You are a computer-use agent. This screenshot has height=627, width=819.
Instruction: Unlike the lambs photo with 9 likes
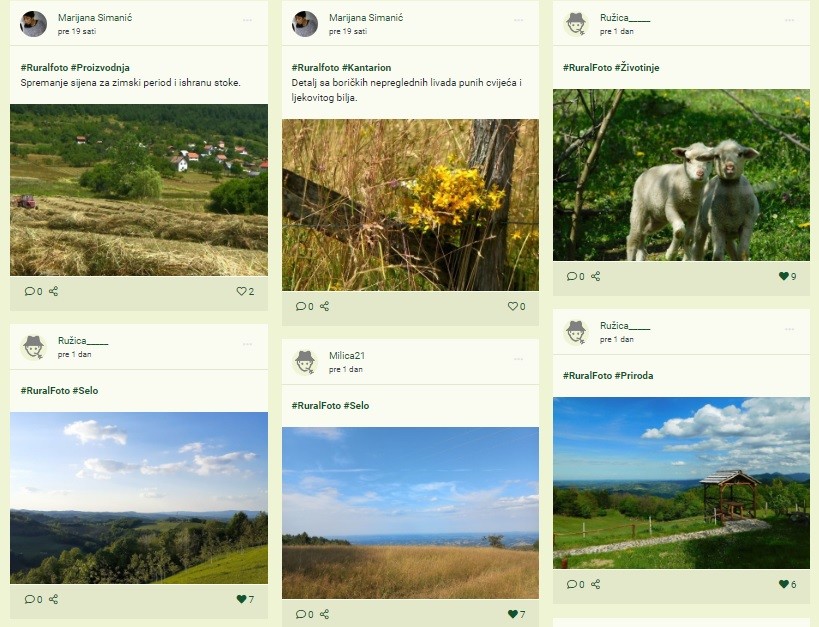coord(783,276)
